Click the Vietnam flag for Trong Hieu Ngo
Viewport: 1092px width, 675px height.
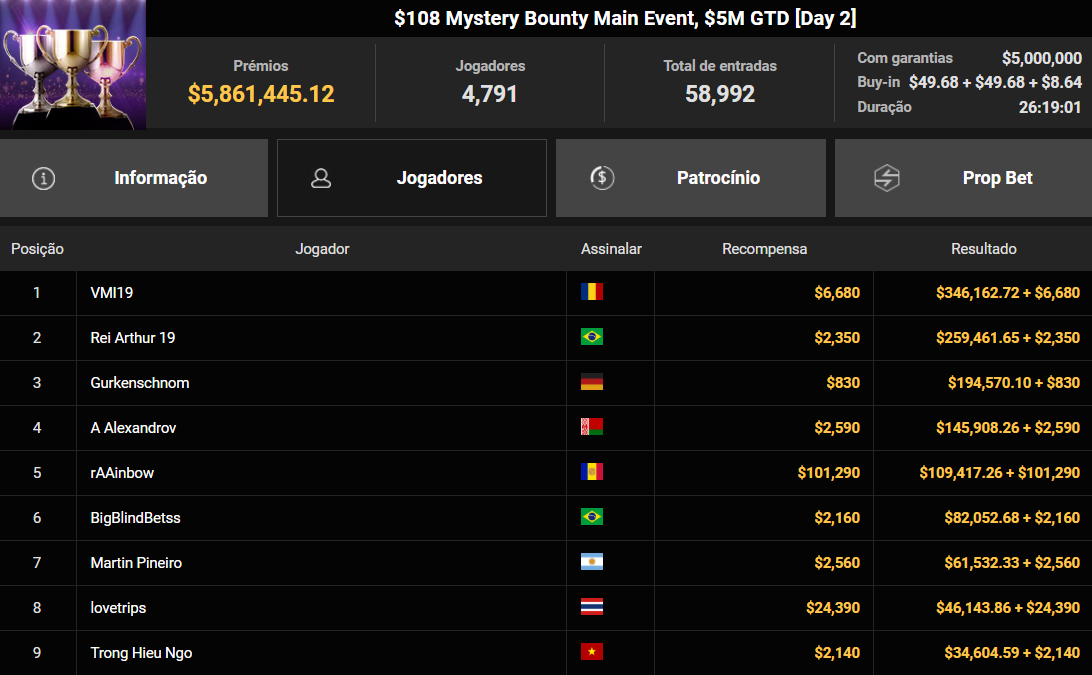pyautogui.click(x=592, y=652)
